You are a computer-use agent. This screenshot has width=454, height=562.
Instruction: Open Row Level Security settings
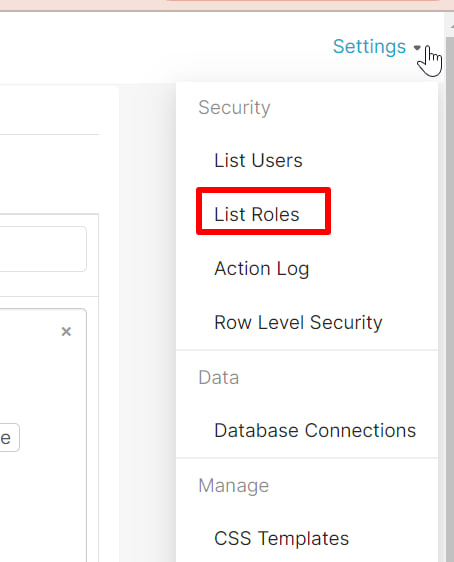point(298,323)
